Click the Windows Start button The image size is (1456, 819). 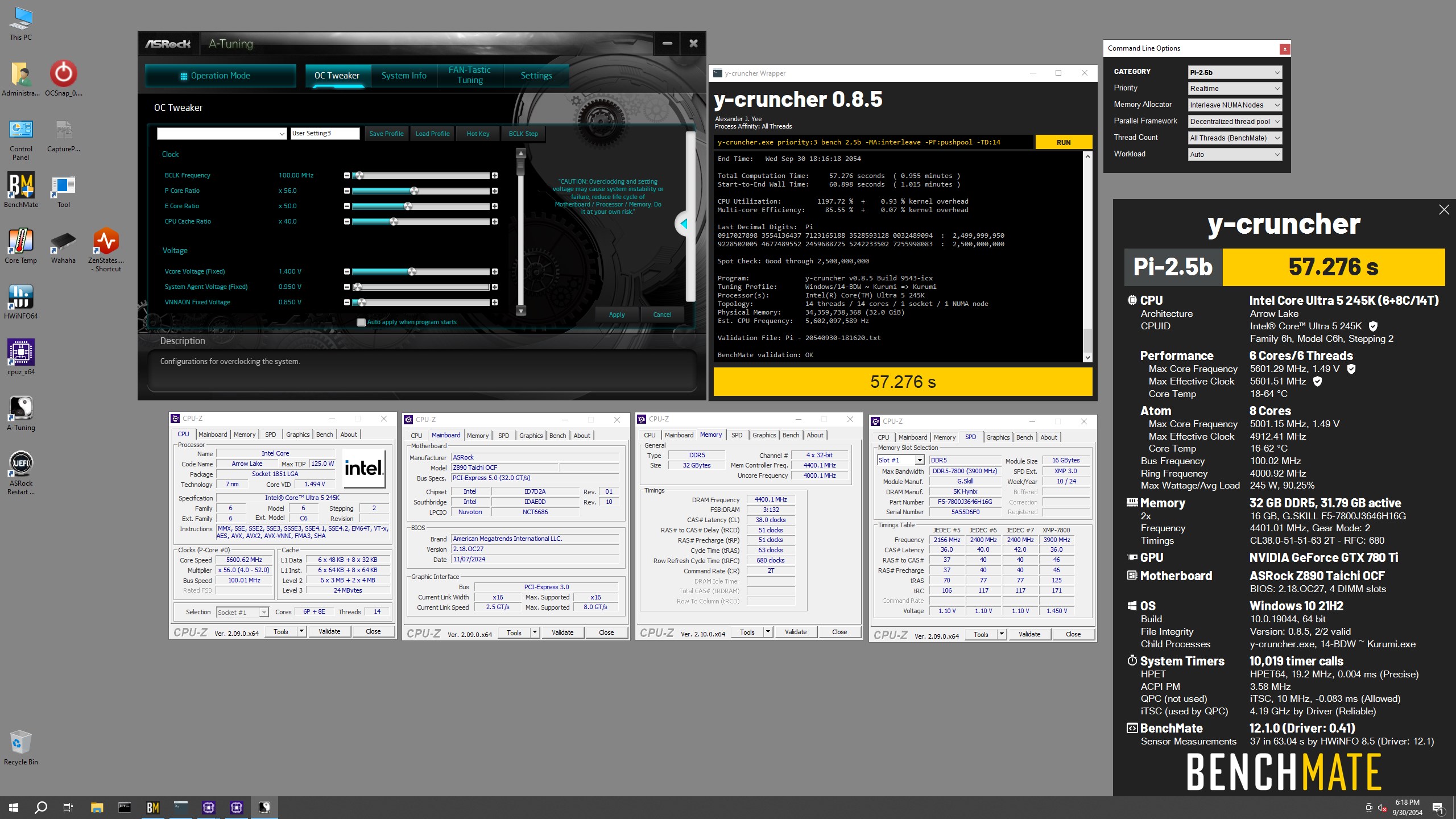pos(14,807)
